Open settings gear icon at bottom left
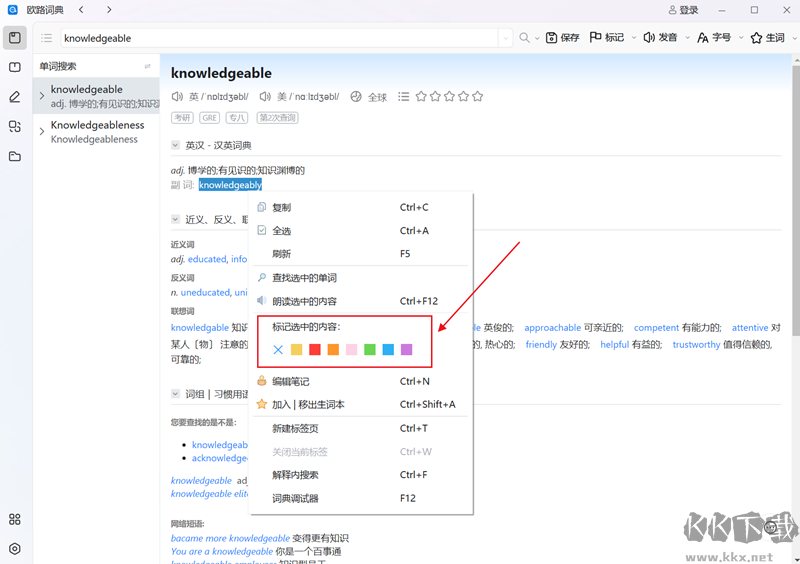800x564 pixels. point(15,549)
